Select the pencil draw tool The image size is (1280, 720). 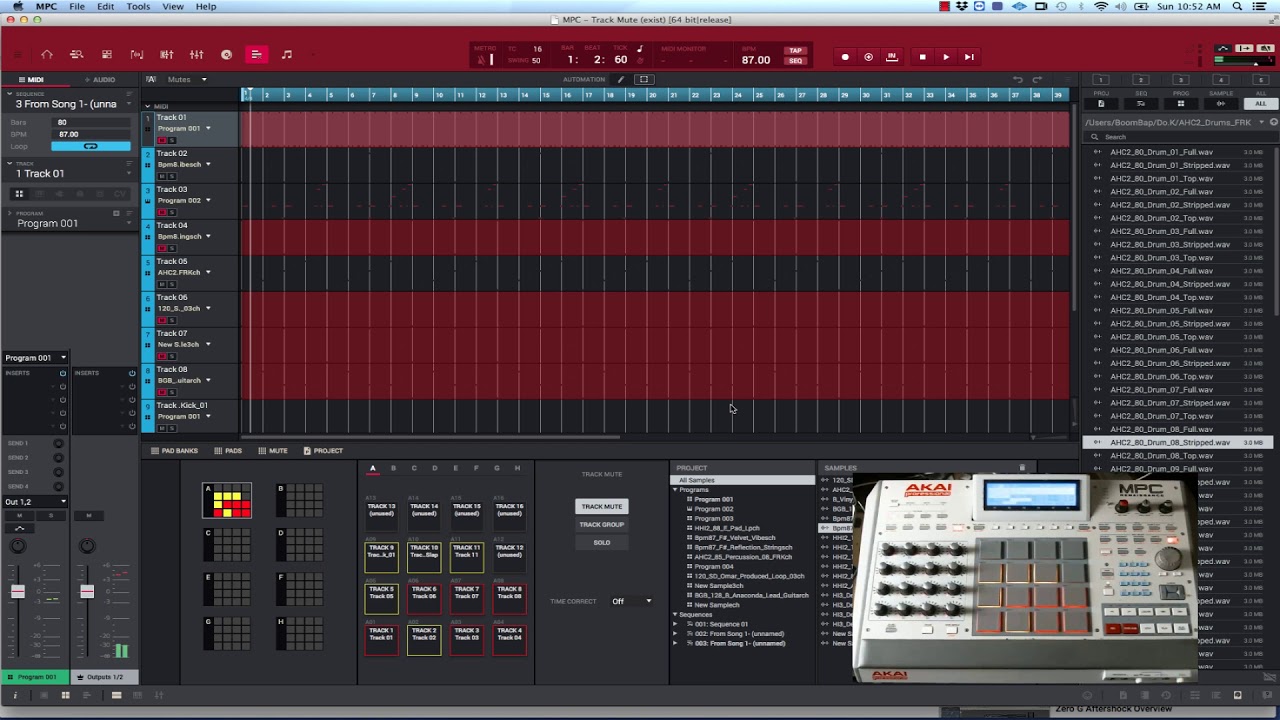[x=621, y=79]
